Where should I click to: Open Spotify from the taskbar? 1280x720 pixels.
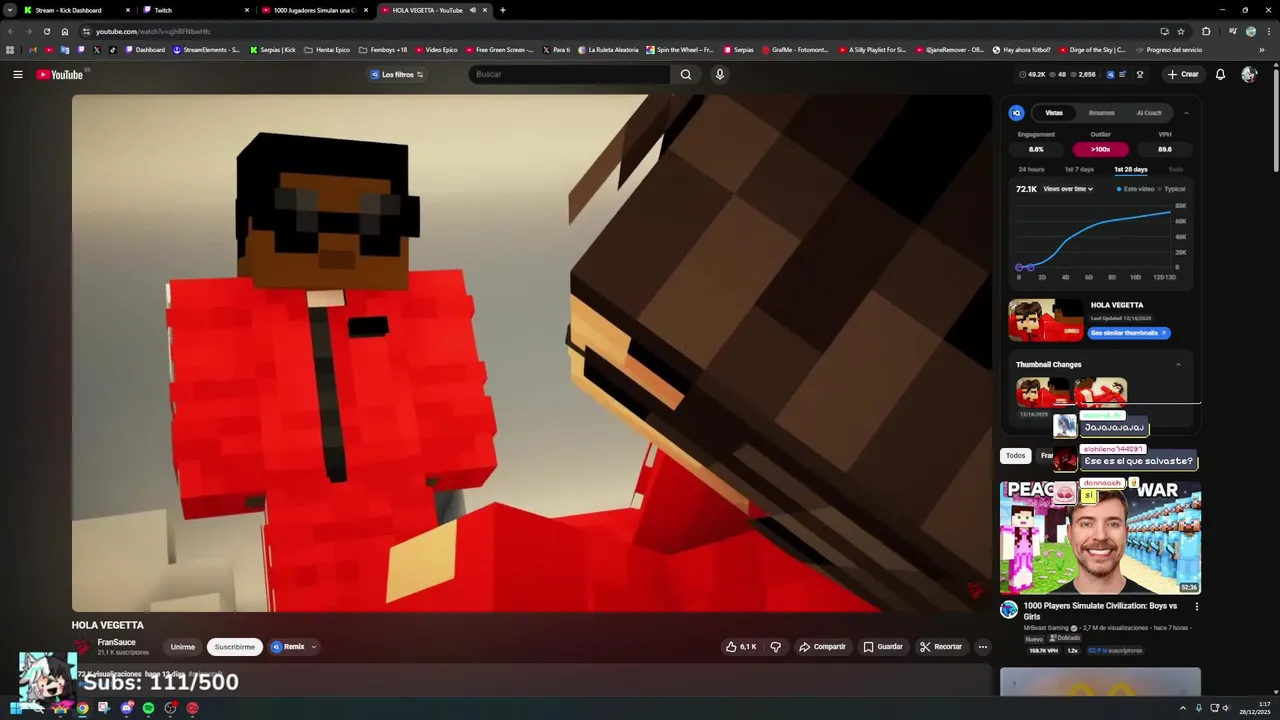148,708
